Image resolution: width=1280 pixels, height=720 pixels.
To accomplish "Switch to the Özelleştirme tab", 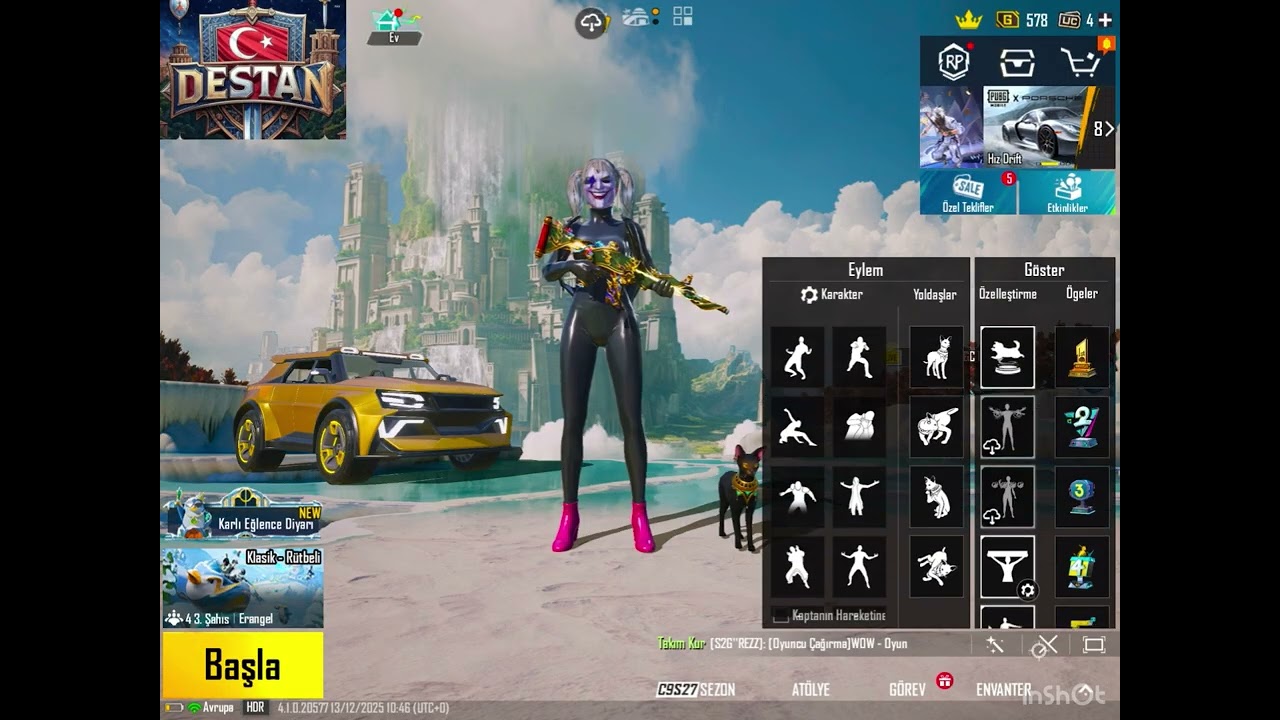I will click(1008, 294).
